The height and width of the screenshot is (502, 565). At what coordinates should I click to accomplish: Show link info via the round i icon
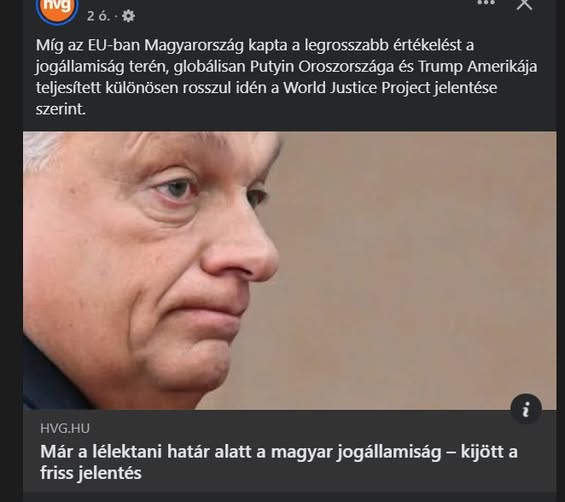pyautogui.click(x=526, y=409)
